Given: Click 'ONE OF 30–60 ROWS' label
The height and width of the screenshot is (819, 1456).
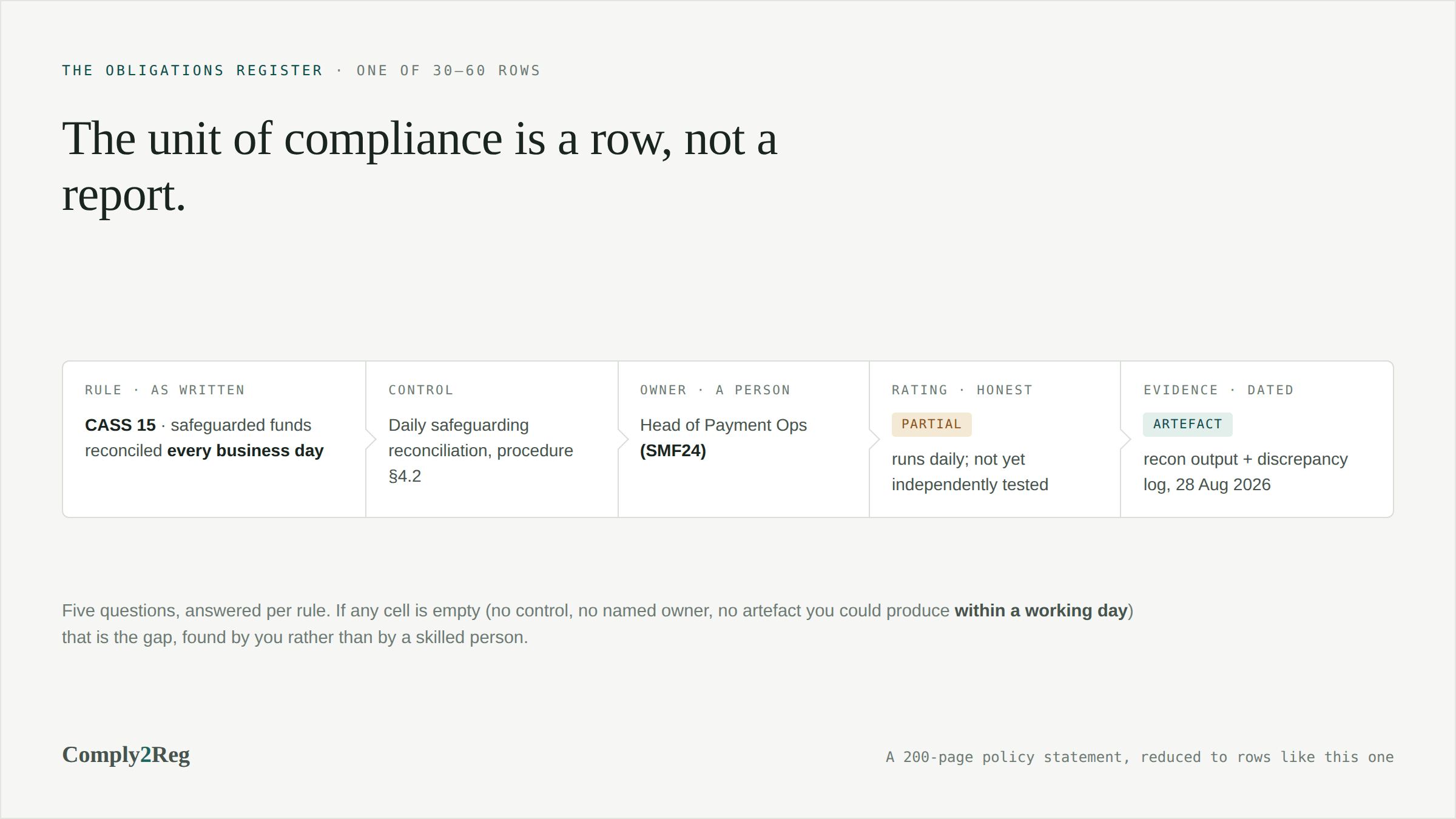Looking at the screenshot, I should [x=448, y=70].
